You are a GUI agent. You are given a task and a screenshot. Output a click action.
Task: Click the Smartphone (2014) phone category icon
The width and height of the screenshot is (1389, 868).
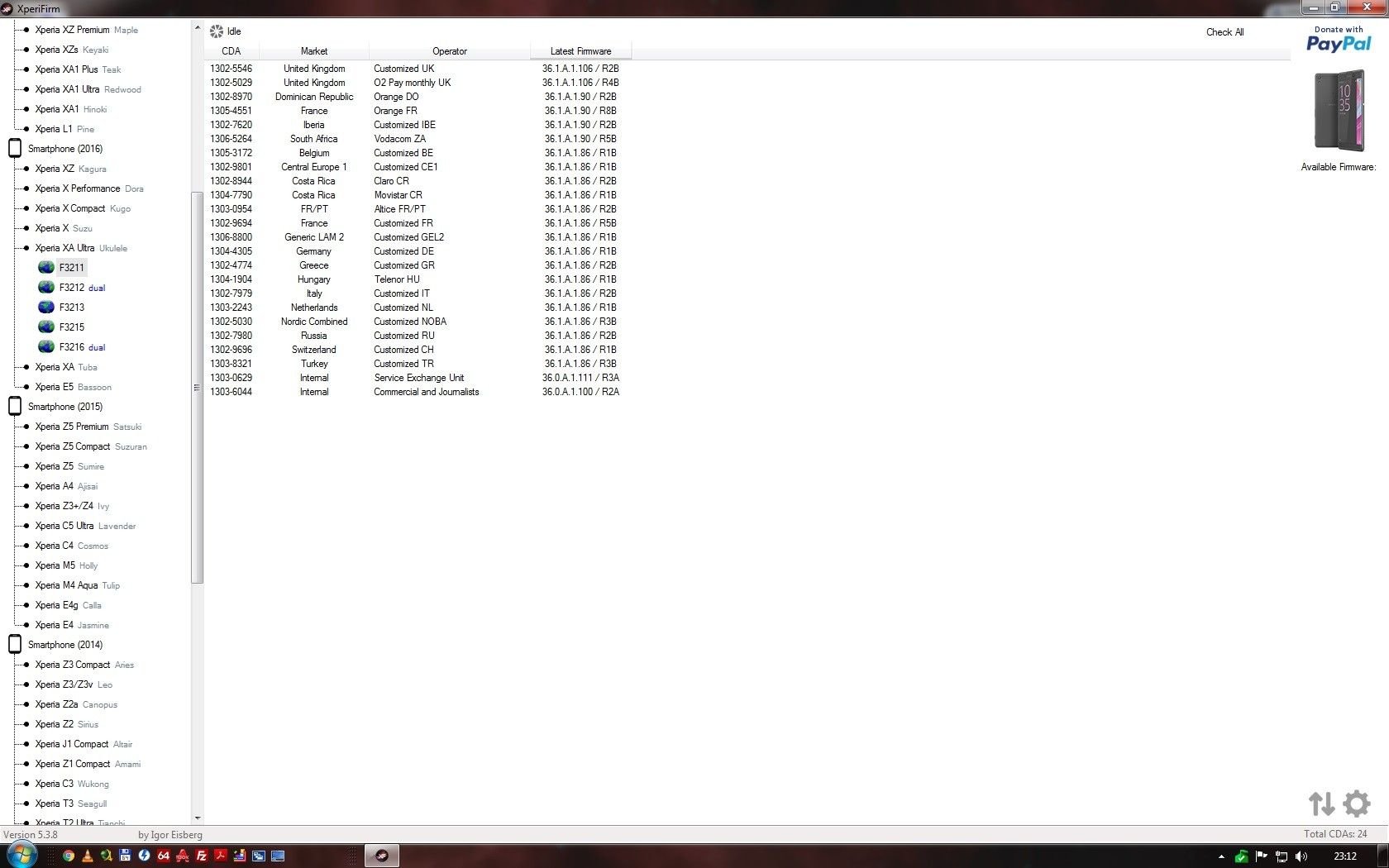(15, 644)
